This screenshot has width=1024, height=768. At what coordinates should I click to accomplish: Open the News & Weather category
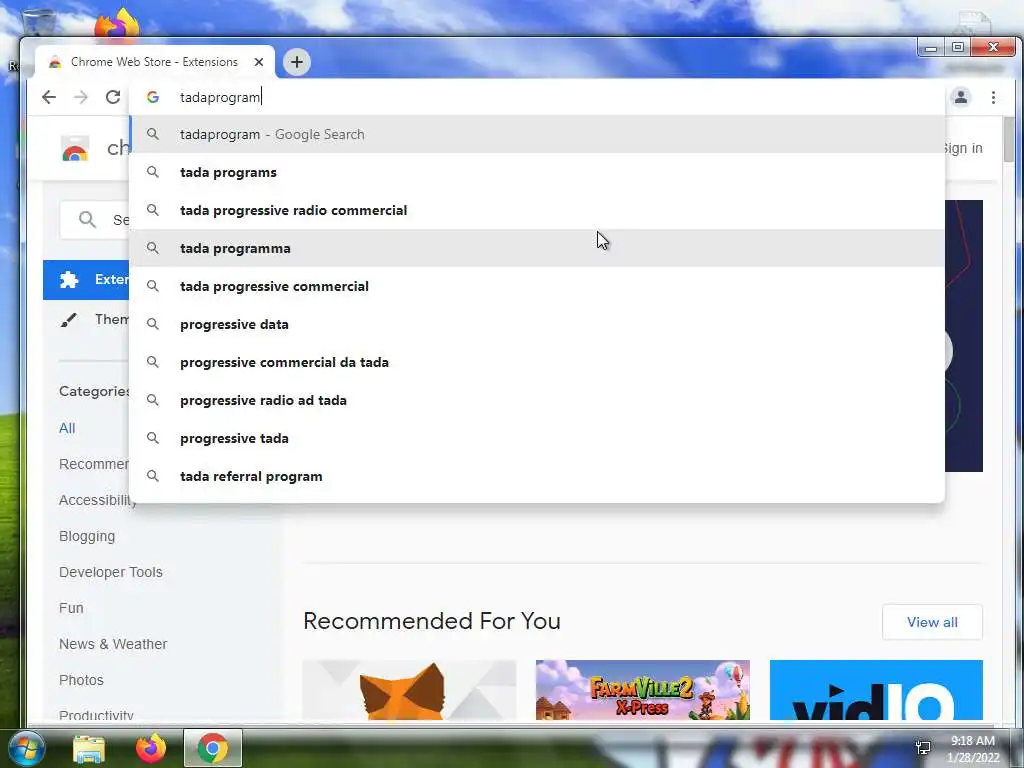click(113, 644)
